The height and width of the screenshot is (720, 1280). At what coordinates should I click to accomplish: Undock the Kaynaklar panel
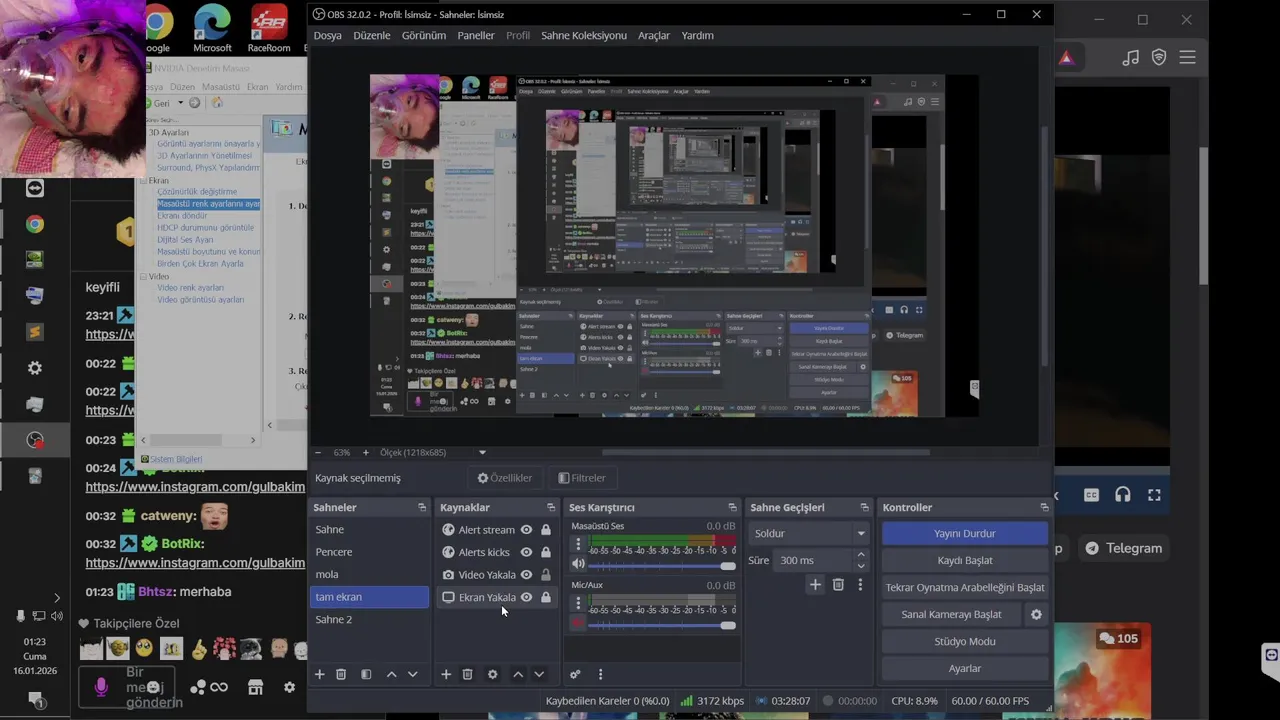551,508
